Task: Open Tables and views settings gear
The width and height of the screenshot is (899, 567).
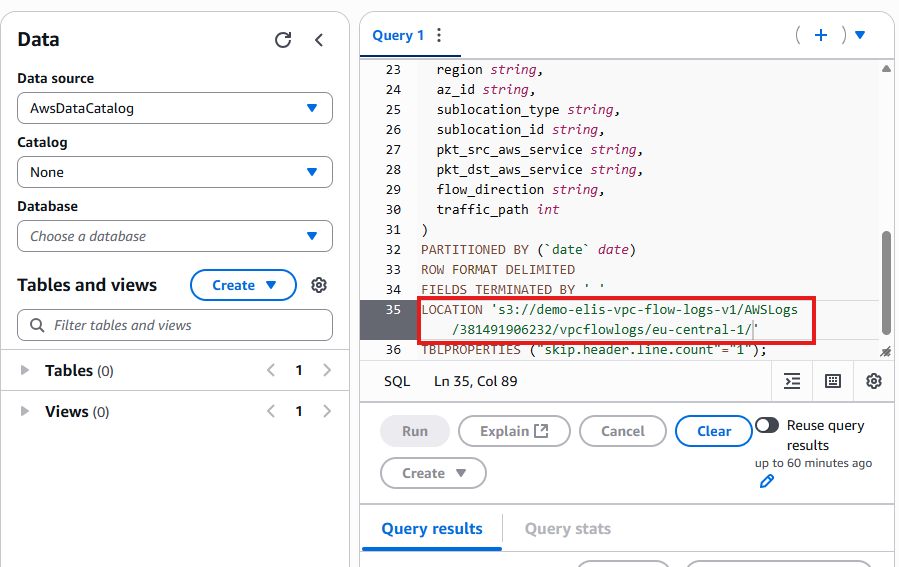Action: click(x=319, y=285)
